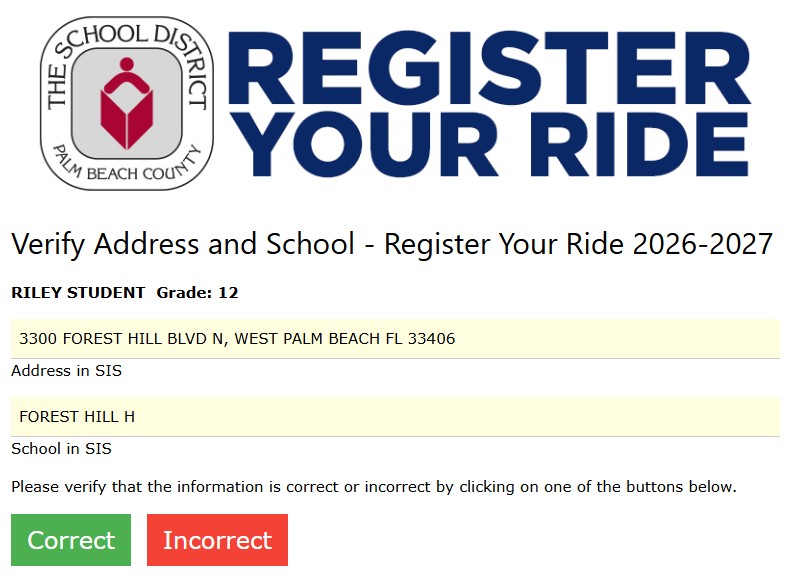
Task: Select the Address in SIS field
Action: click(x=396, y=338)
